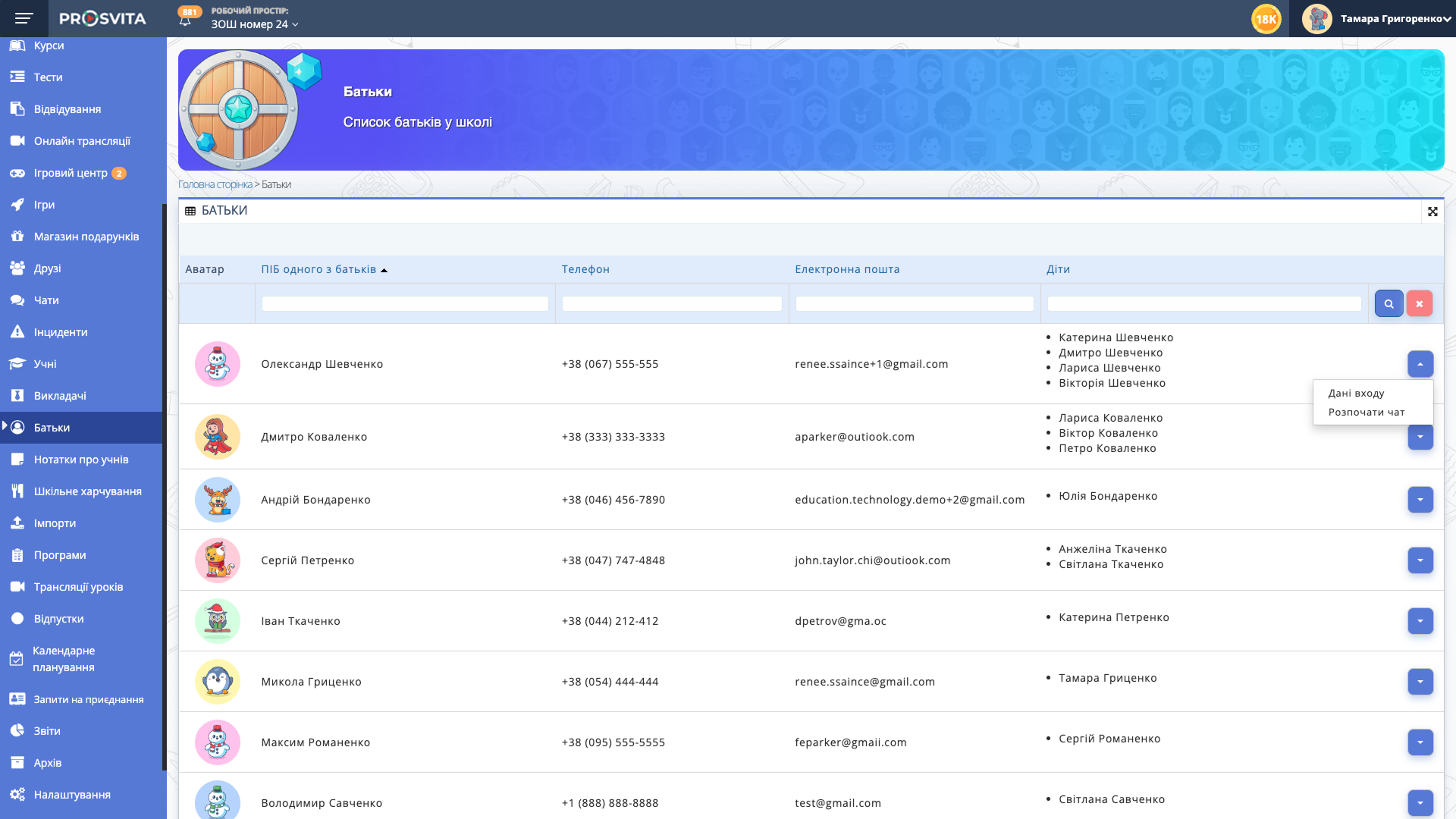Click email renee.ssaince+1@gmail.com
The height and width of the screenshot is (819, 1456).
point(871,364)
